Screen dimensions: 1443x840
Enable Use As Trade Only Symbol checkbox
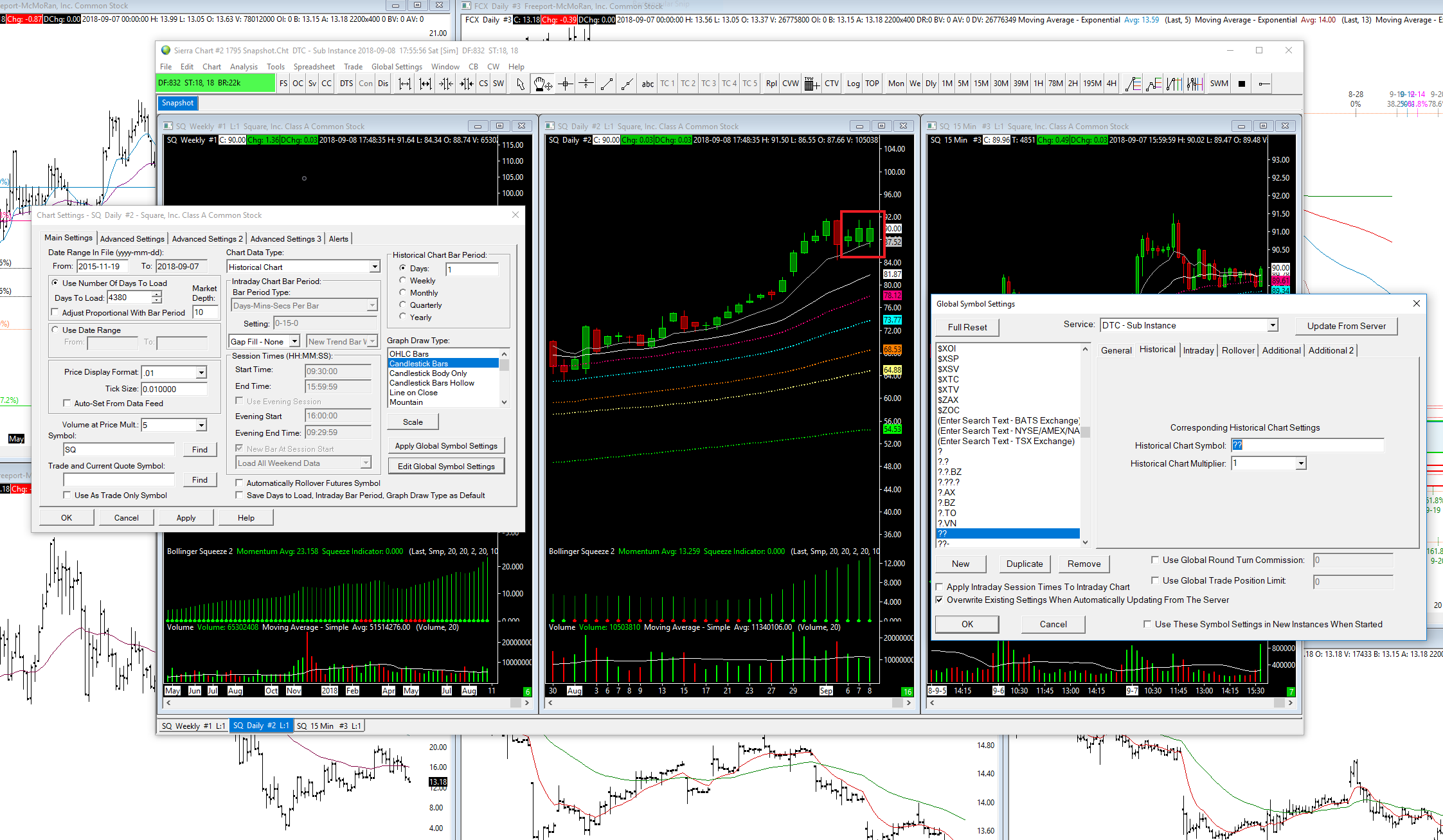67,495
